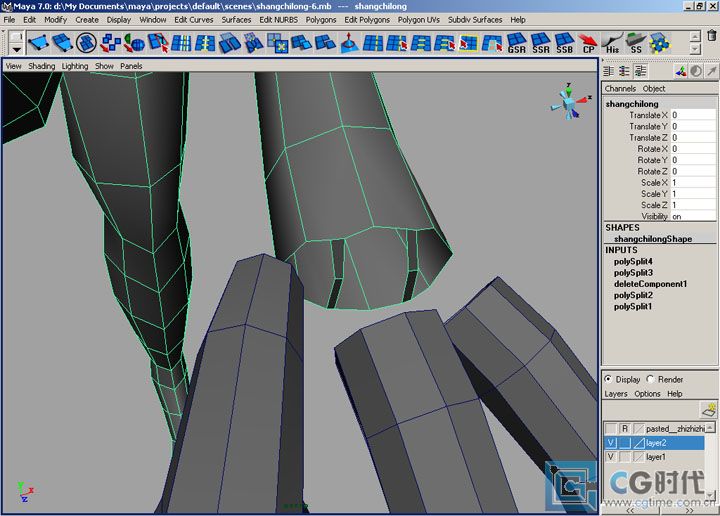Click the small cubes with red arrow icon
The width and height of the screenshot is (720, 516).
[x=110, y=43]
